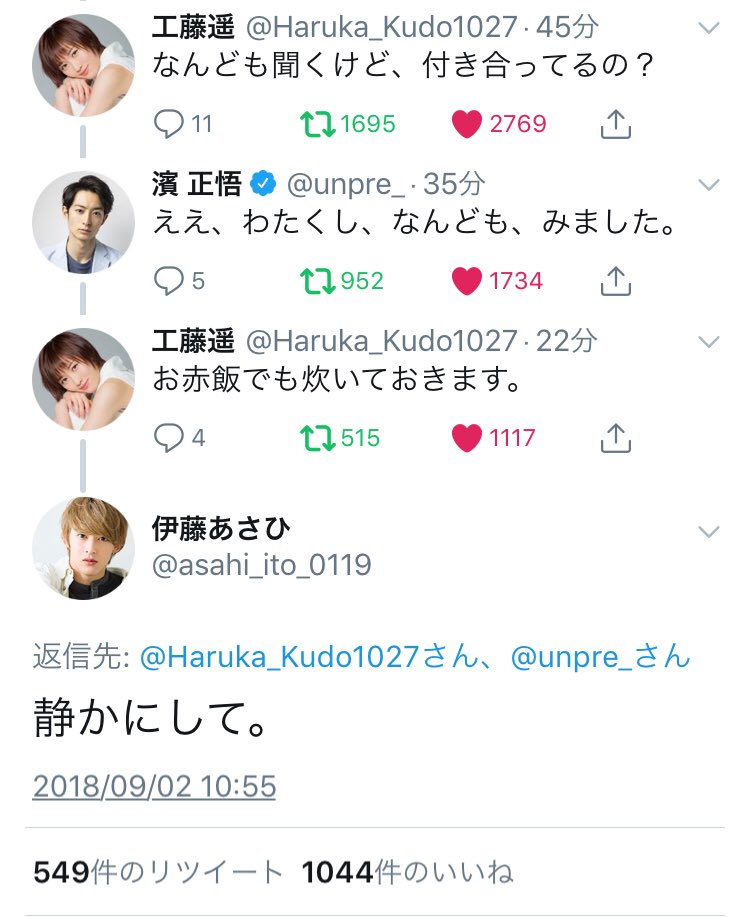Screen dimensions: 750x917
Task: Retweet the tweet with 1695 retweets
Action: pos(317,124)
